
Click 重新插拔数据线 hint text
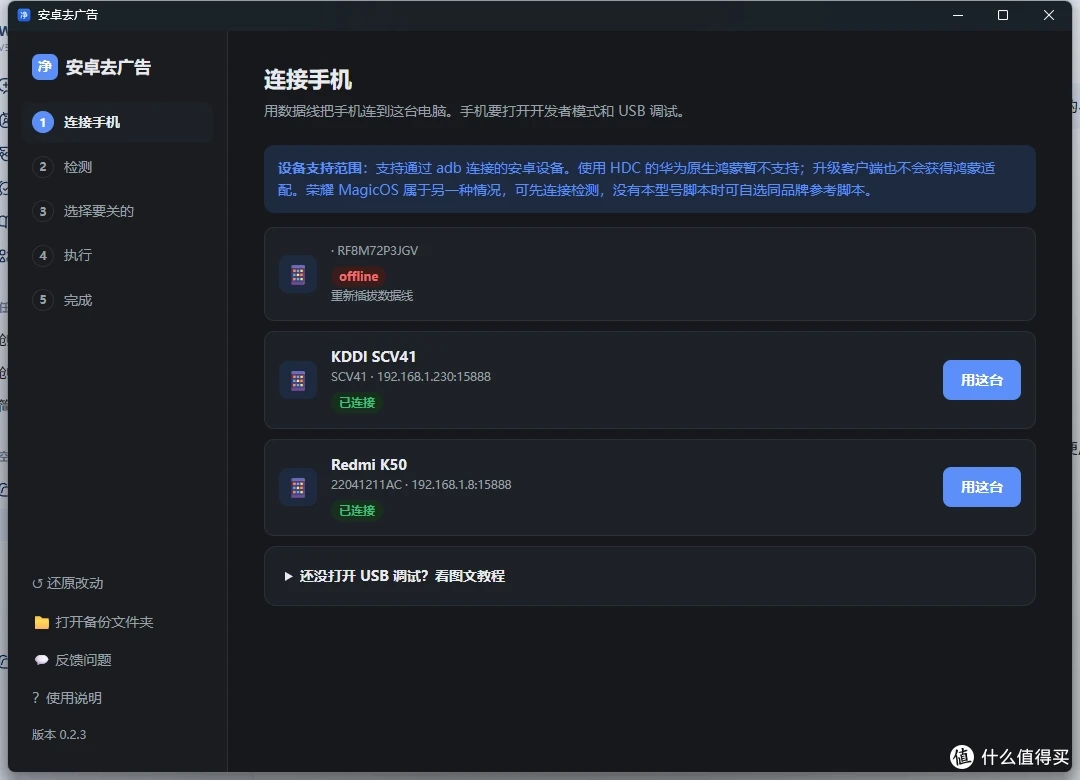372,296
